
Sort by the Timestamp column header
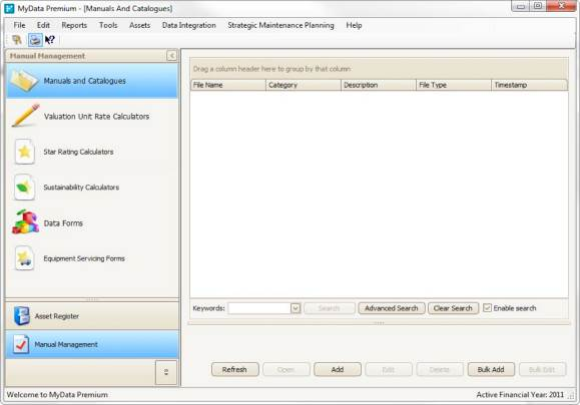click(x=529, y=85)
